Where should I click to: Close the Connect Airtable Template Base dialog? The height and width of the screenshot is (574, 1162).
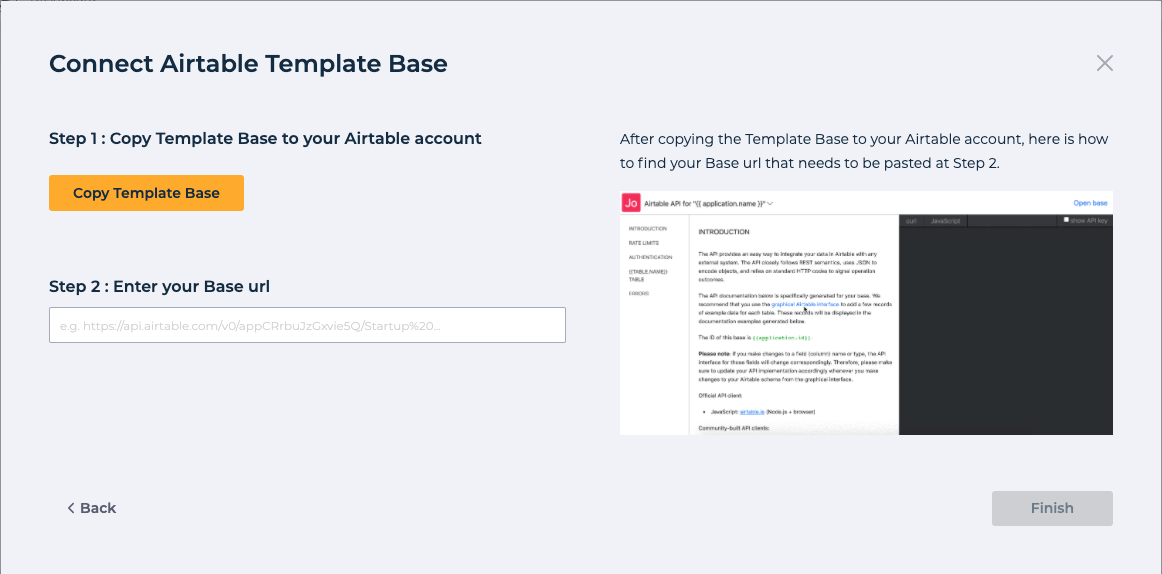tap(1104, 64)
